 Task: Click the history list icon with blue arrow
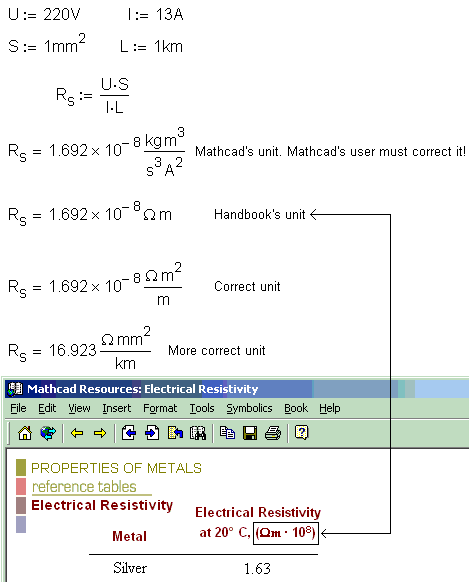coord(175,433)
